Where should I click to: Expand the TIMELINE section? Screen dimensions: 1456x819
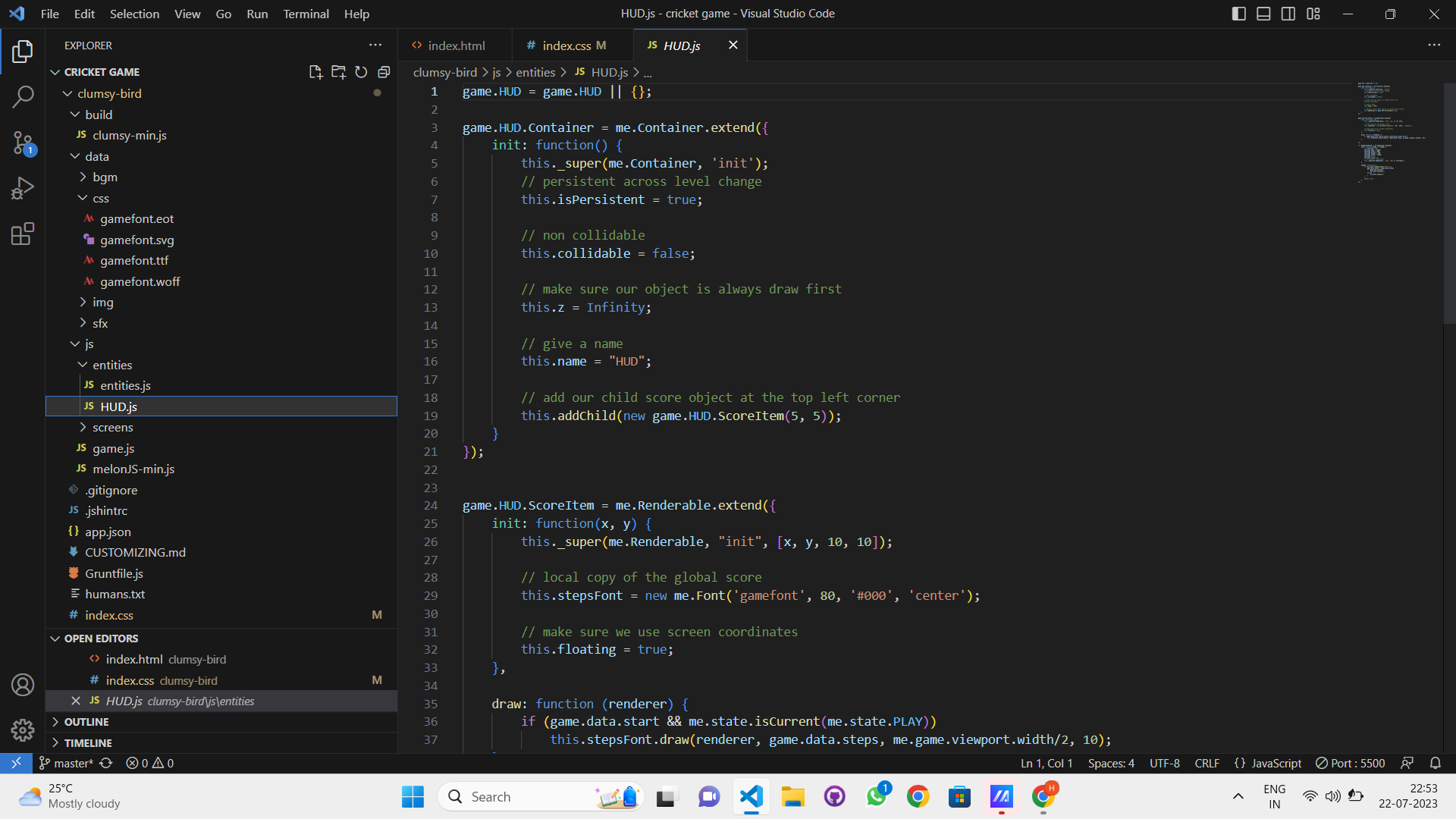[88, 743]
